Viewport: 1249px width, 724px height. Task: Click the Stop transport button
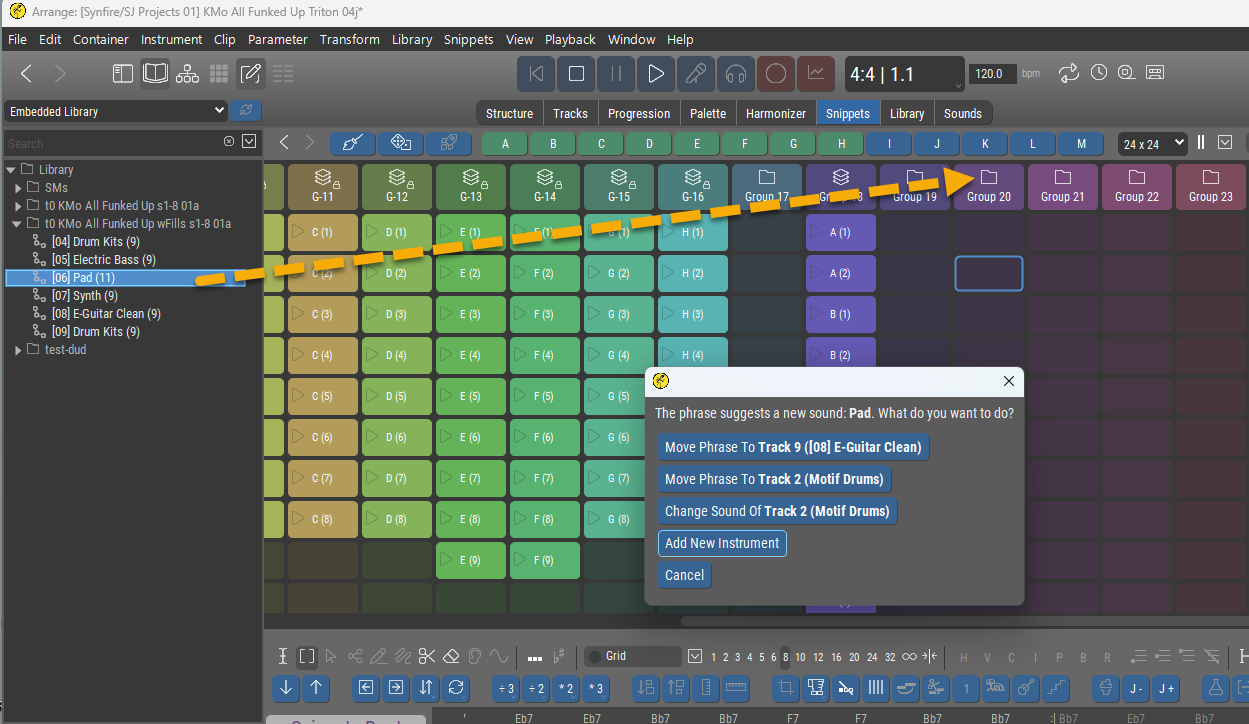pyautogui.click(x=576, y=74)
